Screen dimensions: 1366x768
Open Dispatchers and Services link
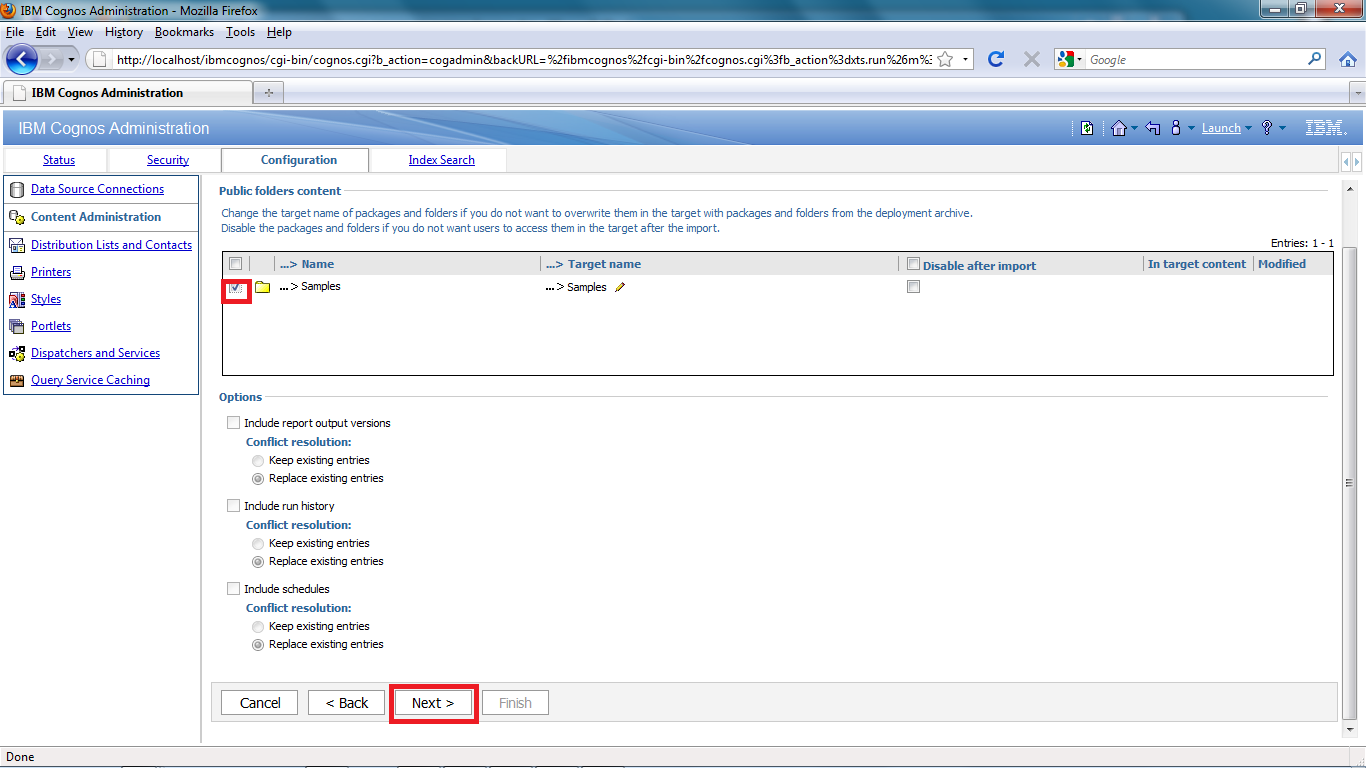(x=95, y=353)
